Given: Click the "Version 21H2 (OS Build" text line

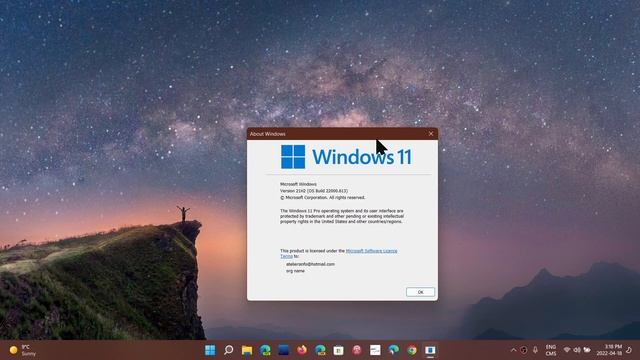Looking at the screenshot, I should [x=314, y=191].
